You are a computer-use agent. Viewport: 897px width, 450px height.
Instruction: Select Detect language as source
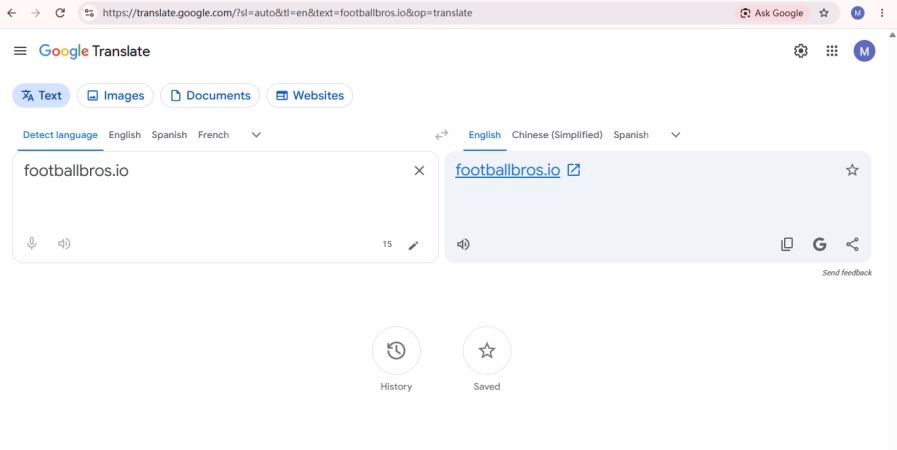(60, 135)
